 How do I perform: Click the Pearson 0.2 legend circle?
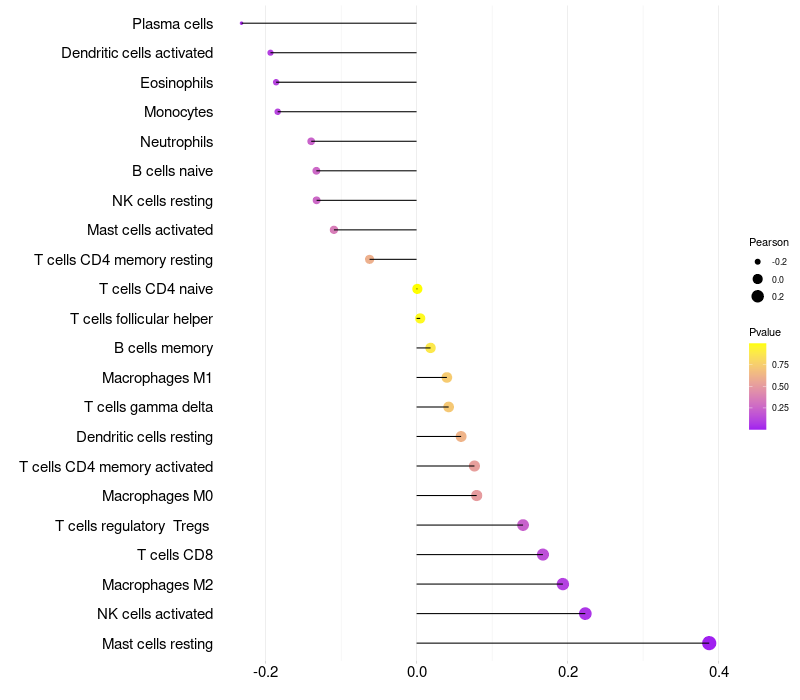tap(758, 296)
